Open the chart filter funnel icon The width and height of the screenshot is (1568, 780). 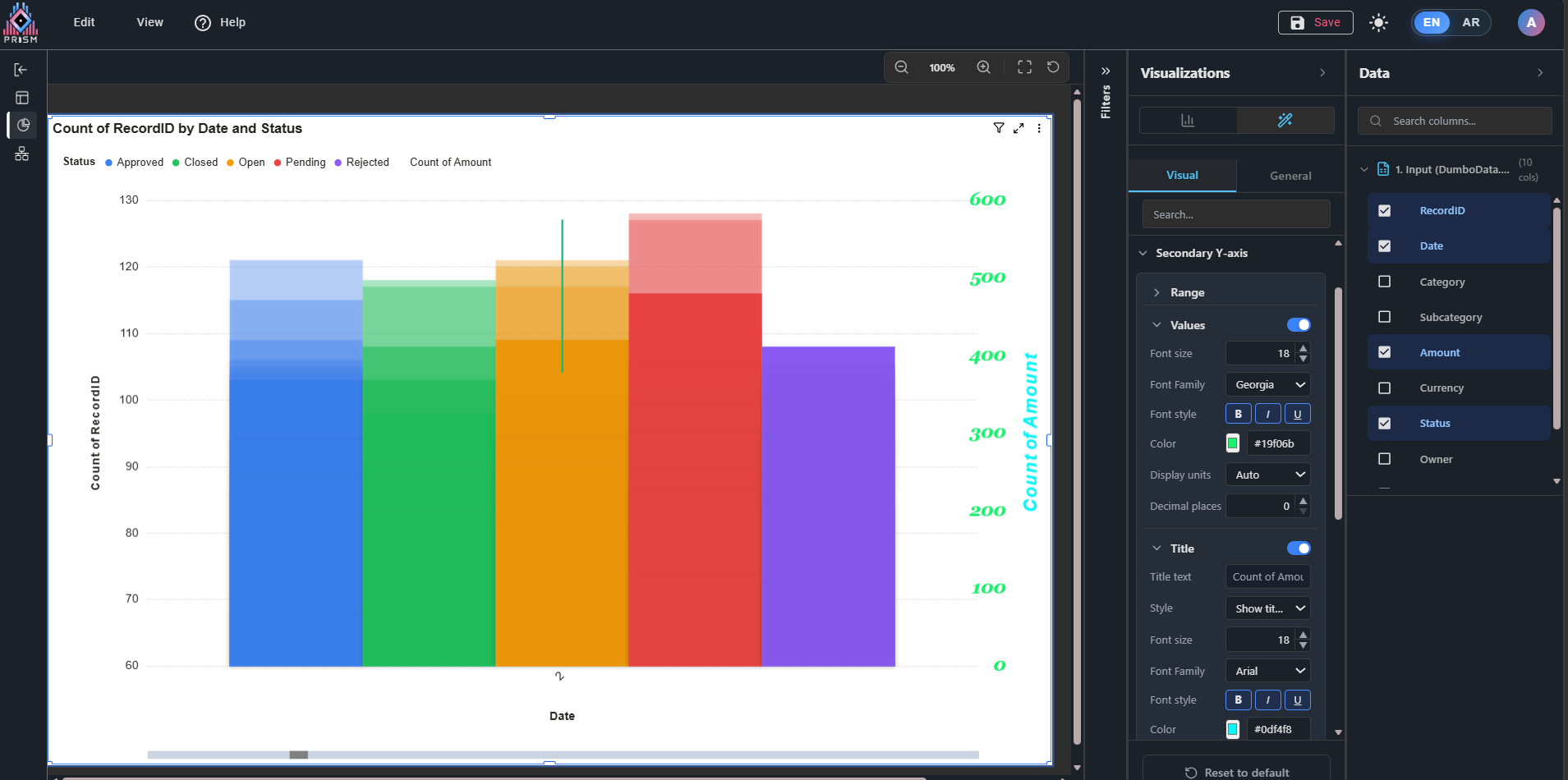(999, 128)
